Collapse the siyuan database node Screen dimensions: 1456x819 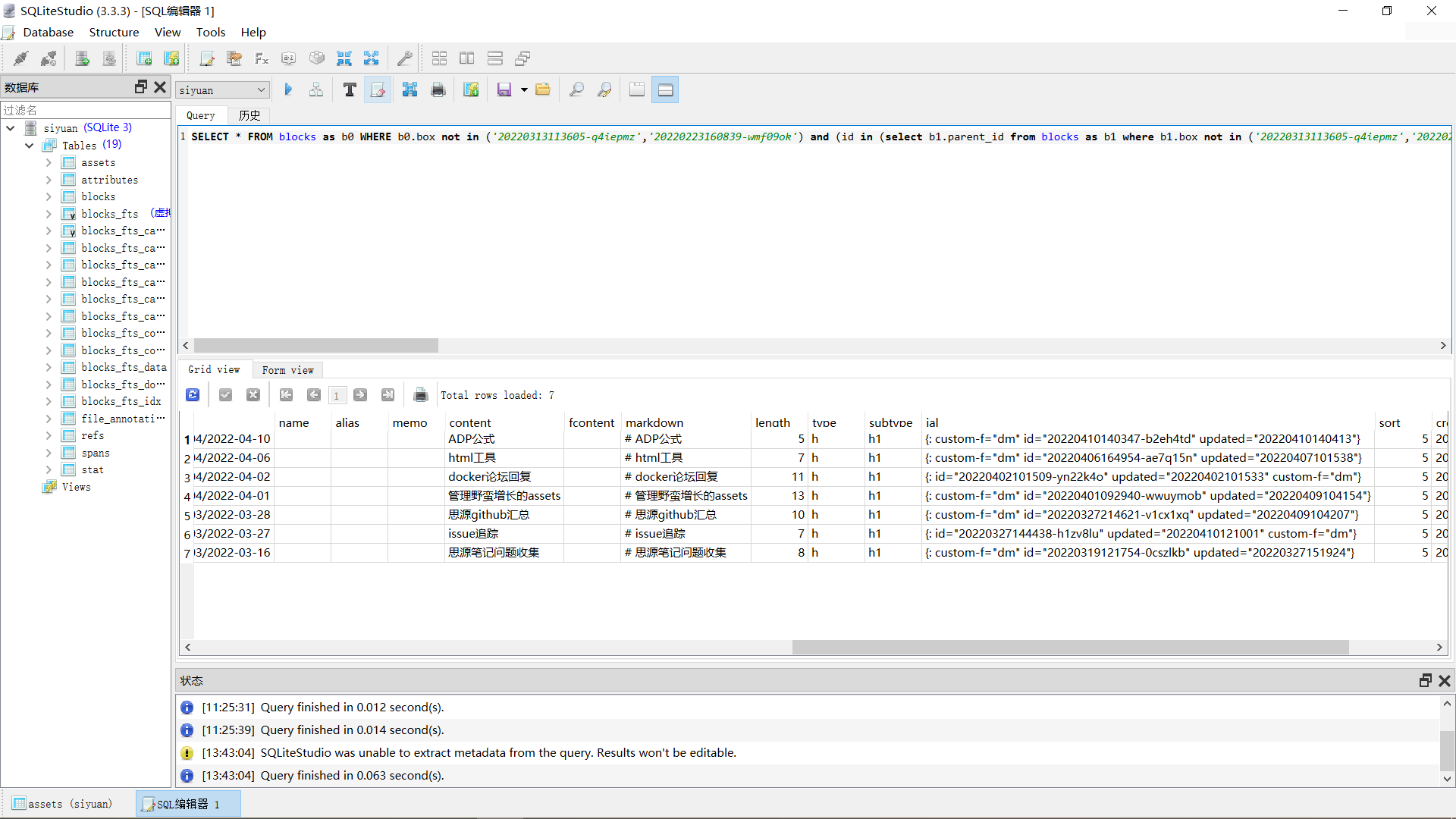[11, 128]
